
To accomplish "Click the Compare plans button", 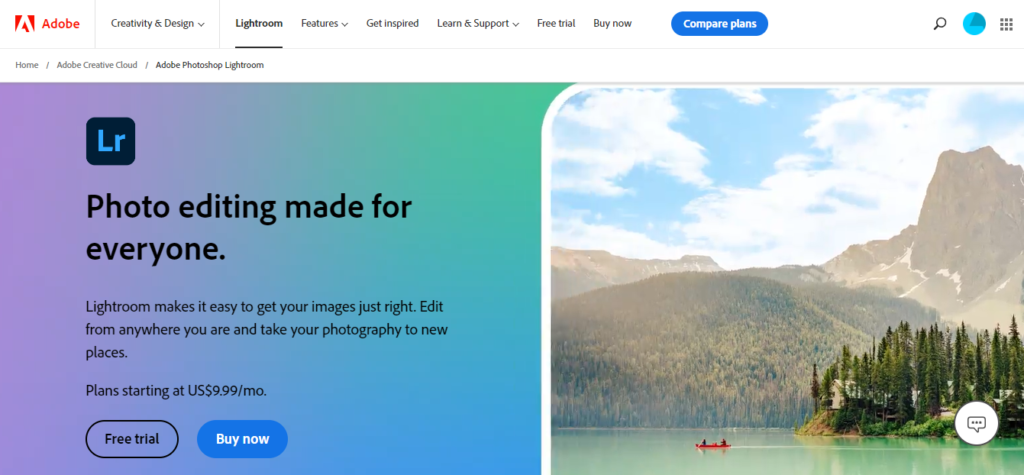I will 720,24.
